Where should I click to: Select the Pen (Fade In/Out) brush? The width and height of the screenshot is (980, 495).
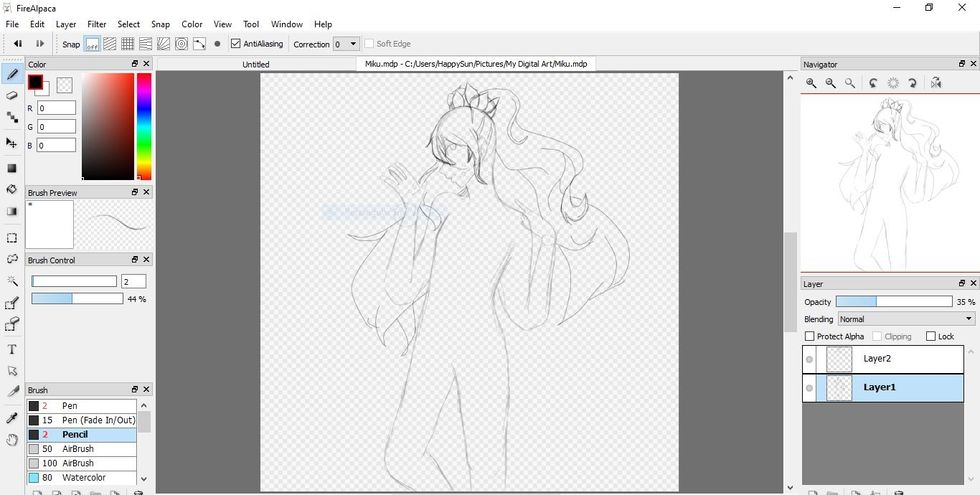tap(81, 420)
